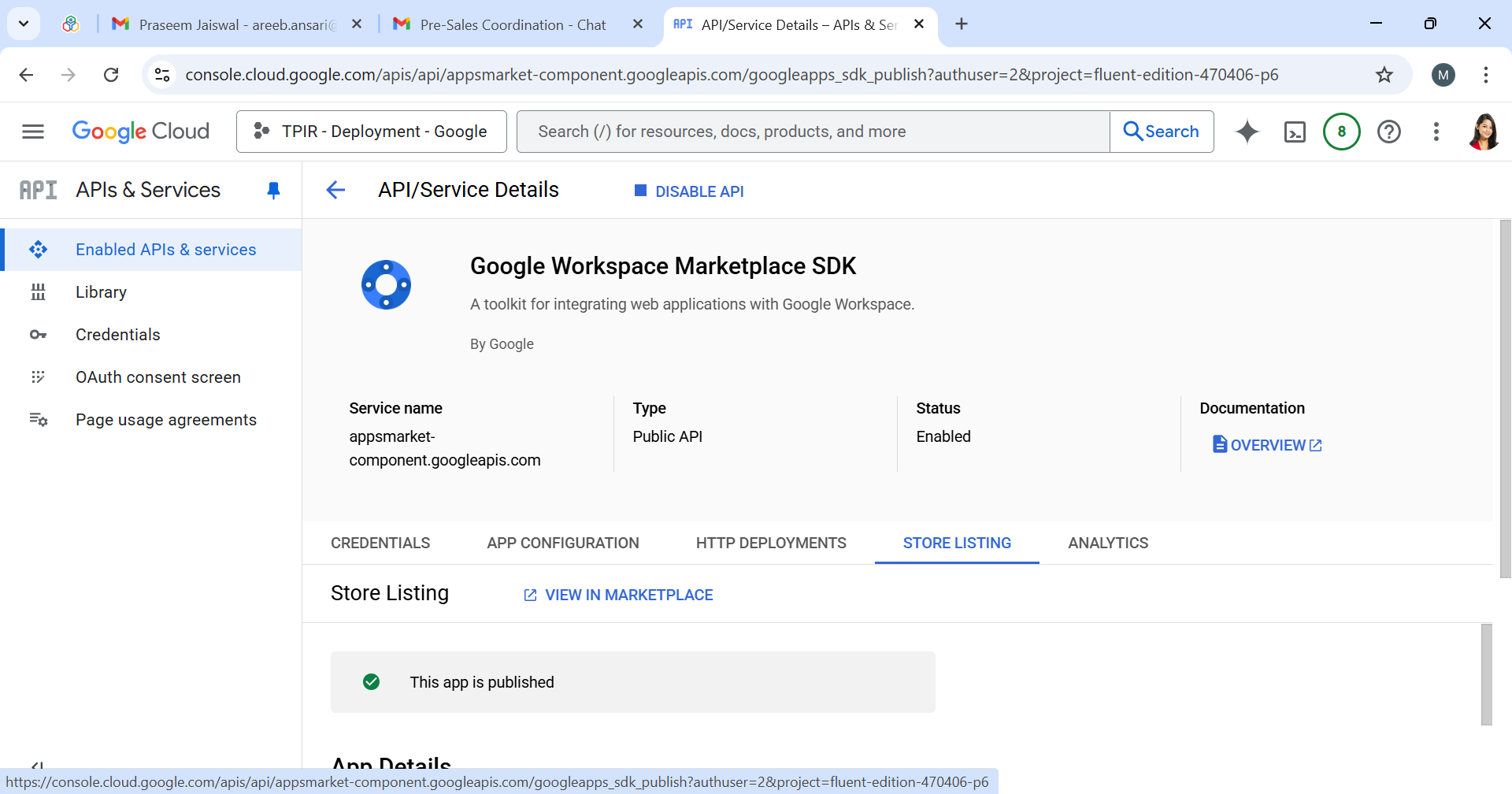
Task: Click browser back navigation arrow
Action: tap(26, 75)
